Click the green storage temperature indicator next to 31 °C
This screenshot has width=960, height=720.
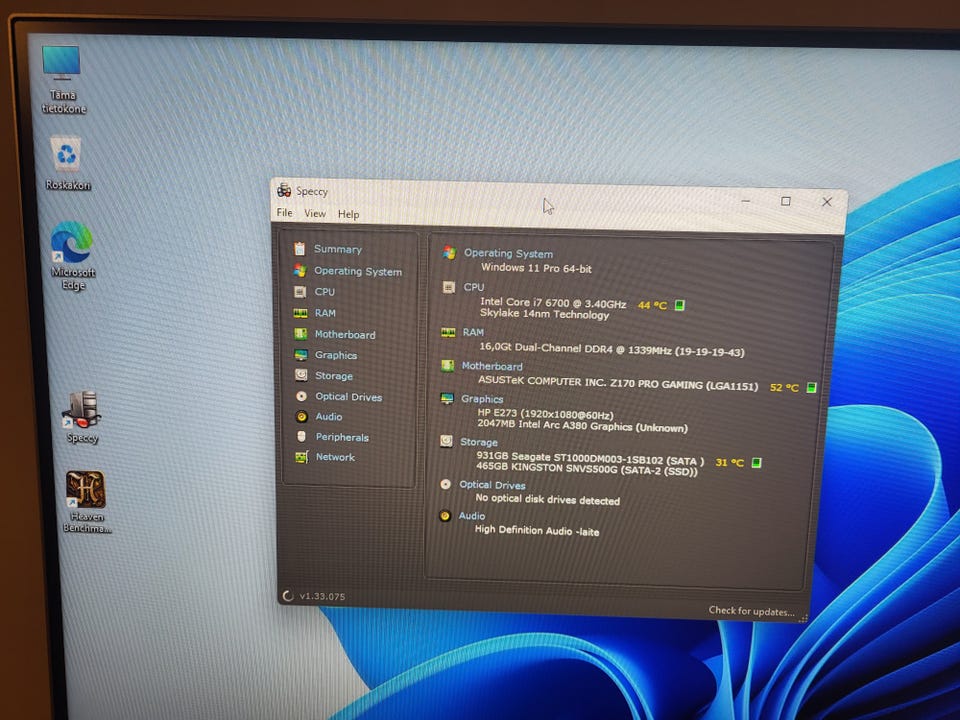click(756, 462)
